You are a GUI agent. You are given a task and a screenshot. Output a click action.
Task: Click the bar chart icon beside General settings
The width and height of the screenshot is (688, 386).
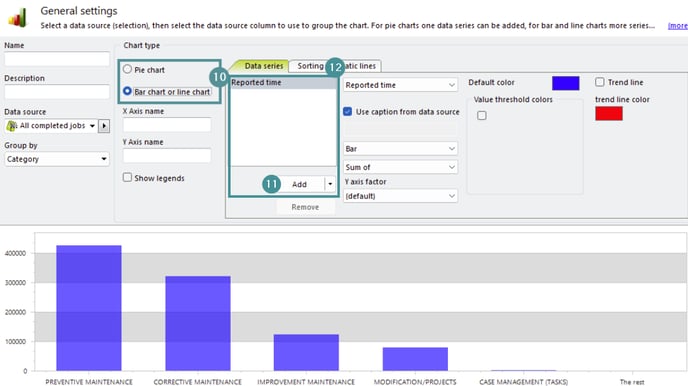click(x=18, y=18)
